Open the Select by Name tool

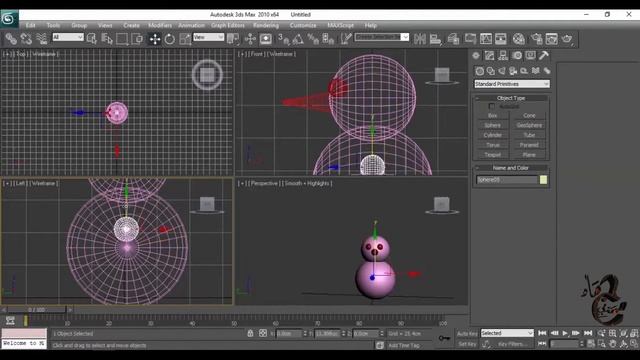point(107,39)
